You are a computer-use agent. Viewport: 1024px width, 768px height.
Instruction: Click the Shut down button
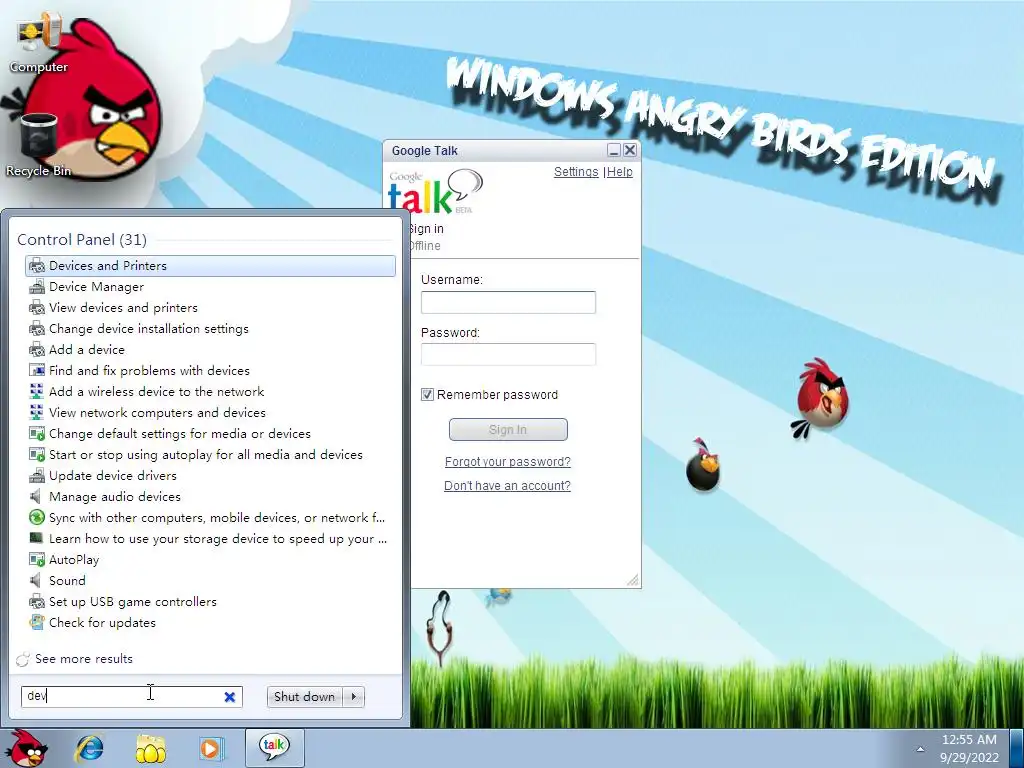coord(304,697)
